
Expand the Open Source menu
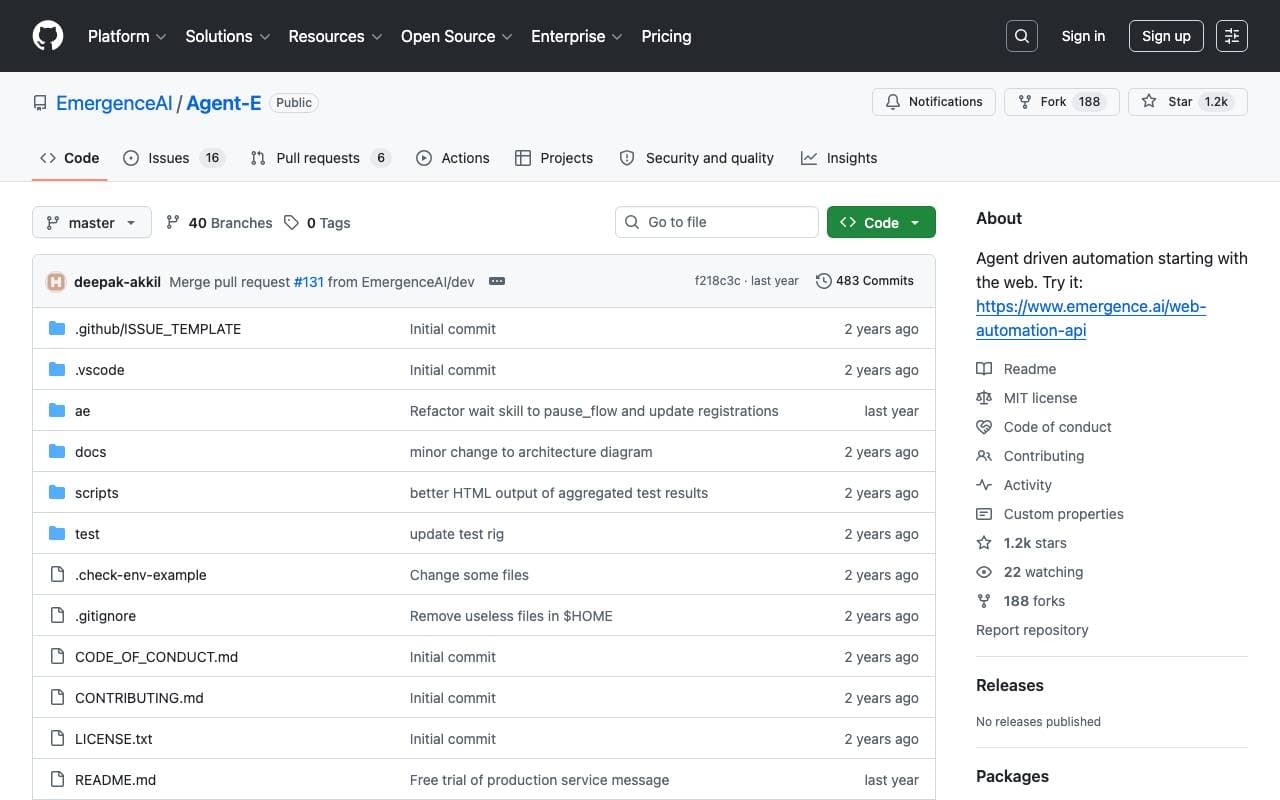(x=456, y=36)
